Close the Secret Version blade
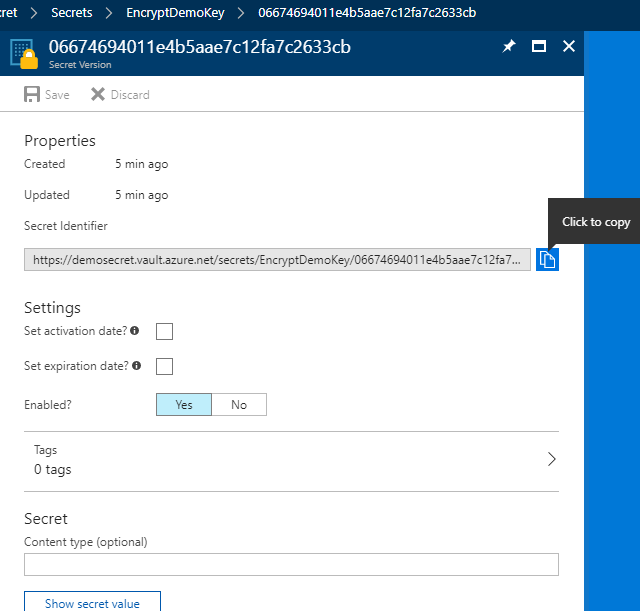Screen dimensions: 640x611 coord(569,46)
